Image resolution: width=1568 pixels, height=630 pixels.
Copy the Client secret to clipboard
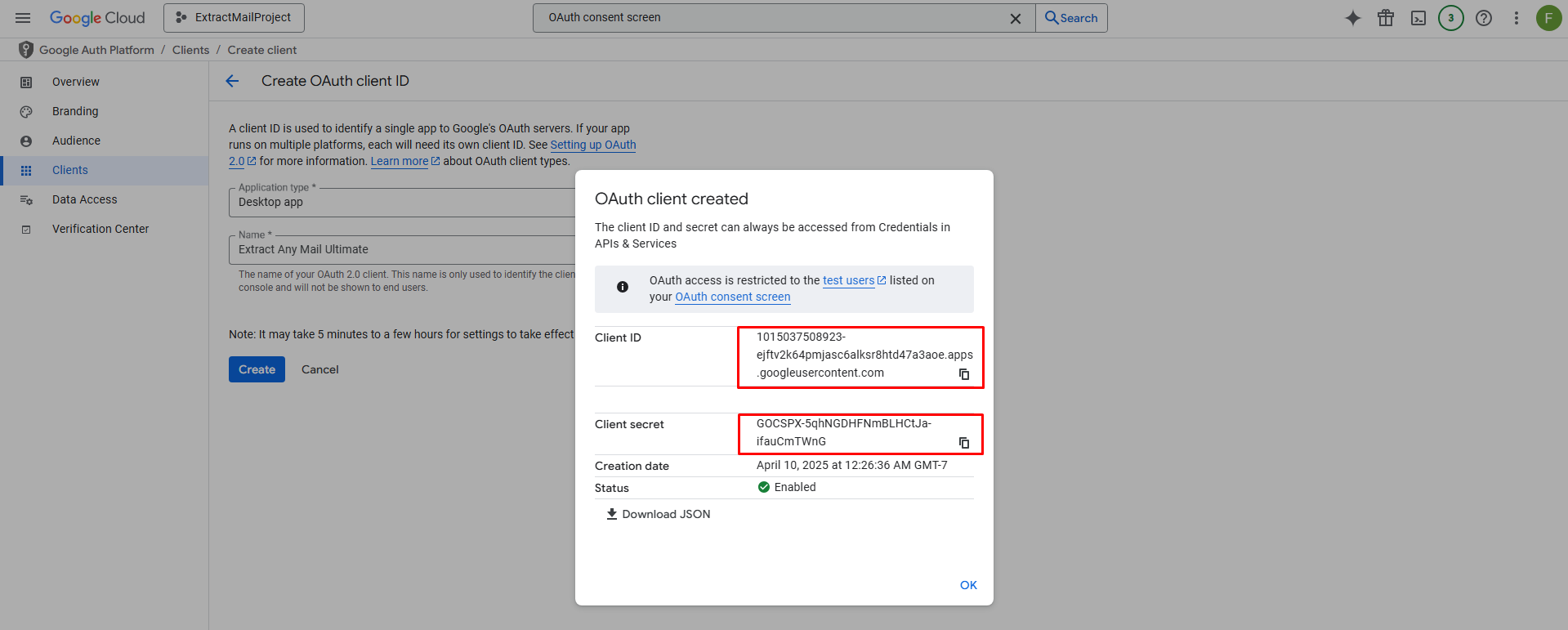(x=964, y=442)
